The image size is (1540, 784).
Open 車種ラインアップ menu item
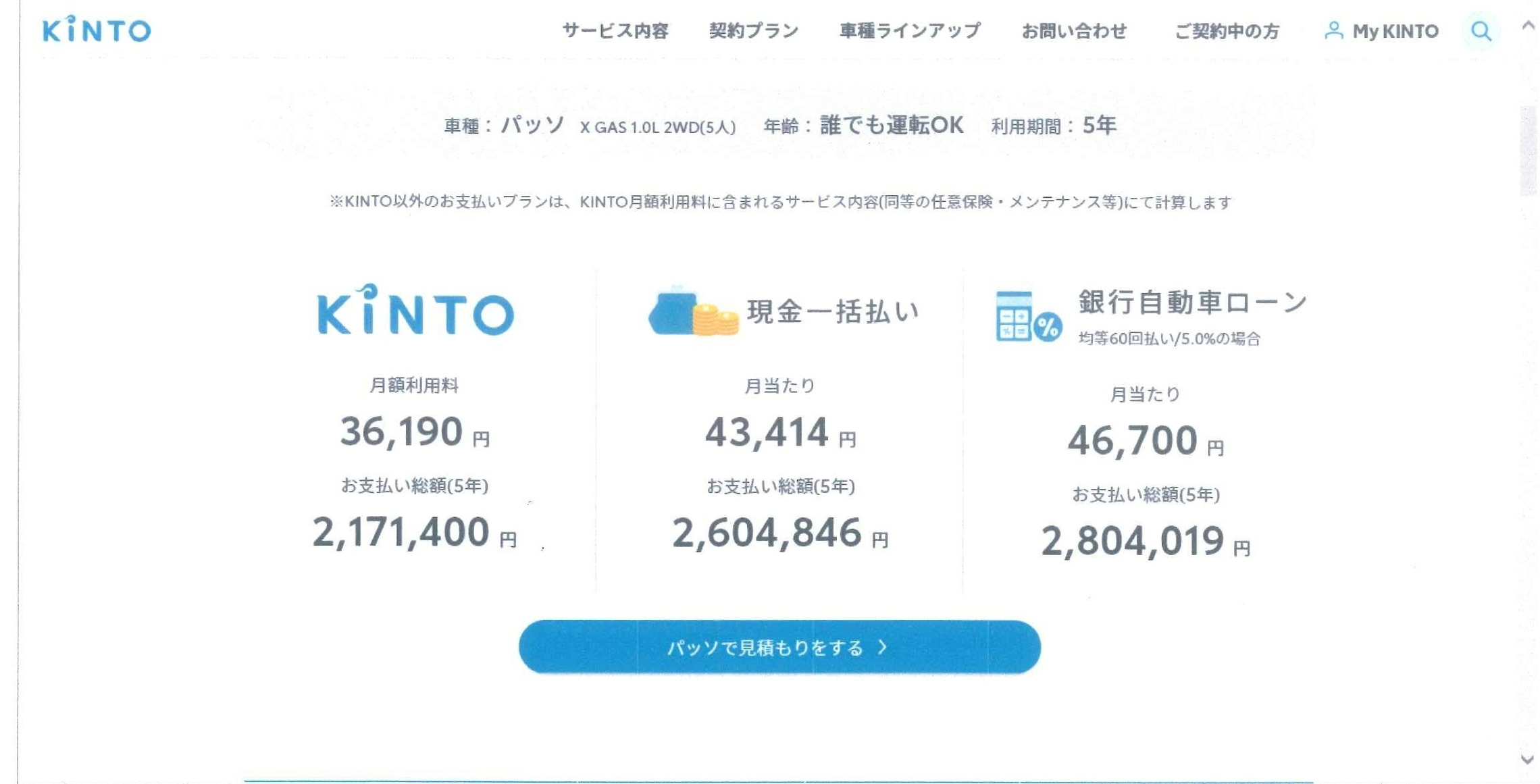910,31
